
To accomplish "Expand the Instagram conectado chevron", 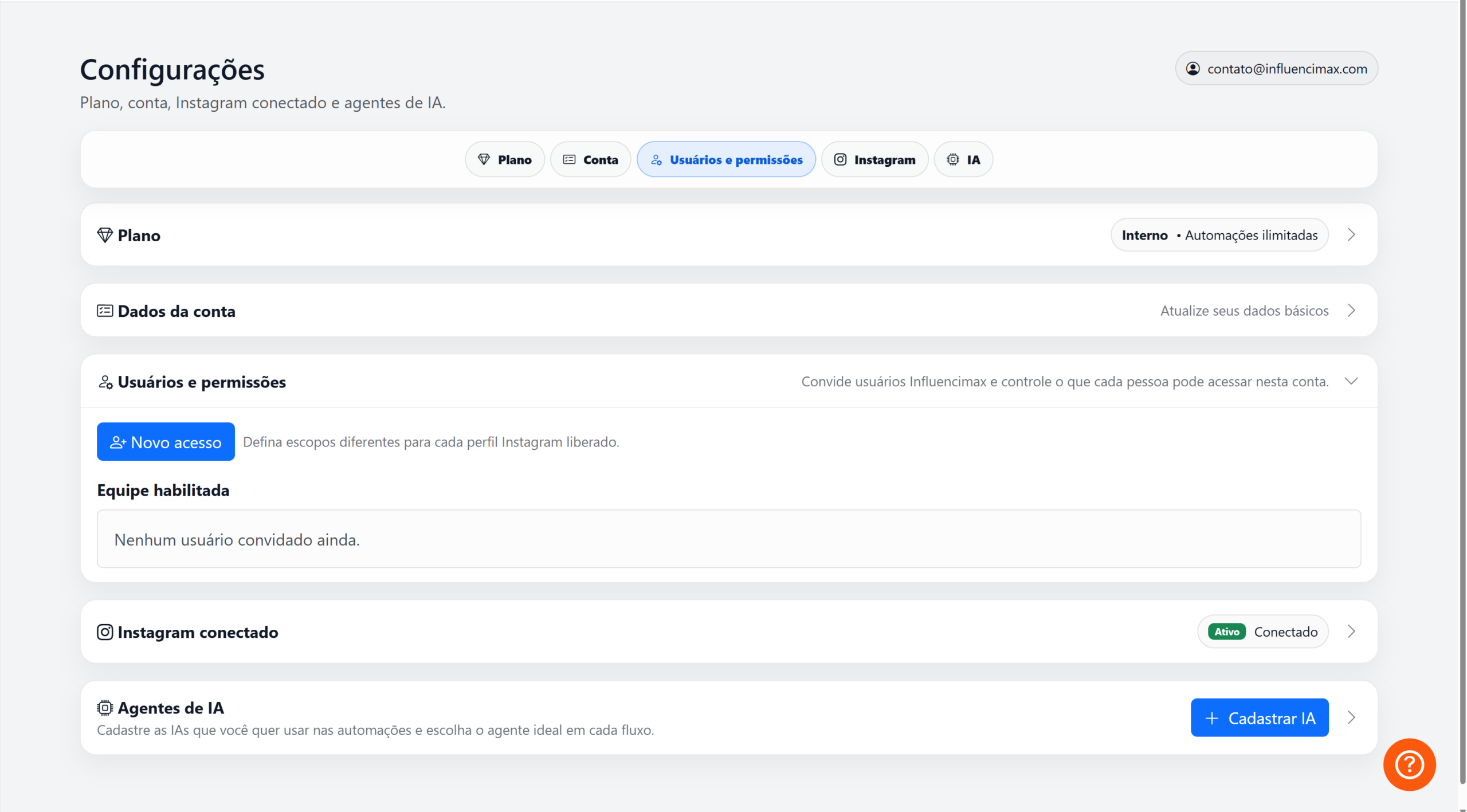I will [x=1352, y=631].
